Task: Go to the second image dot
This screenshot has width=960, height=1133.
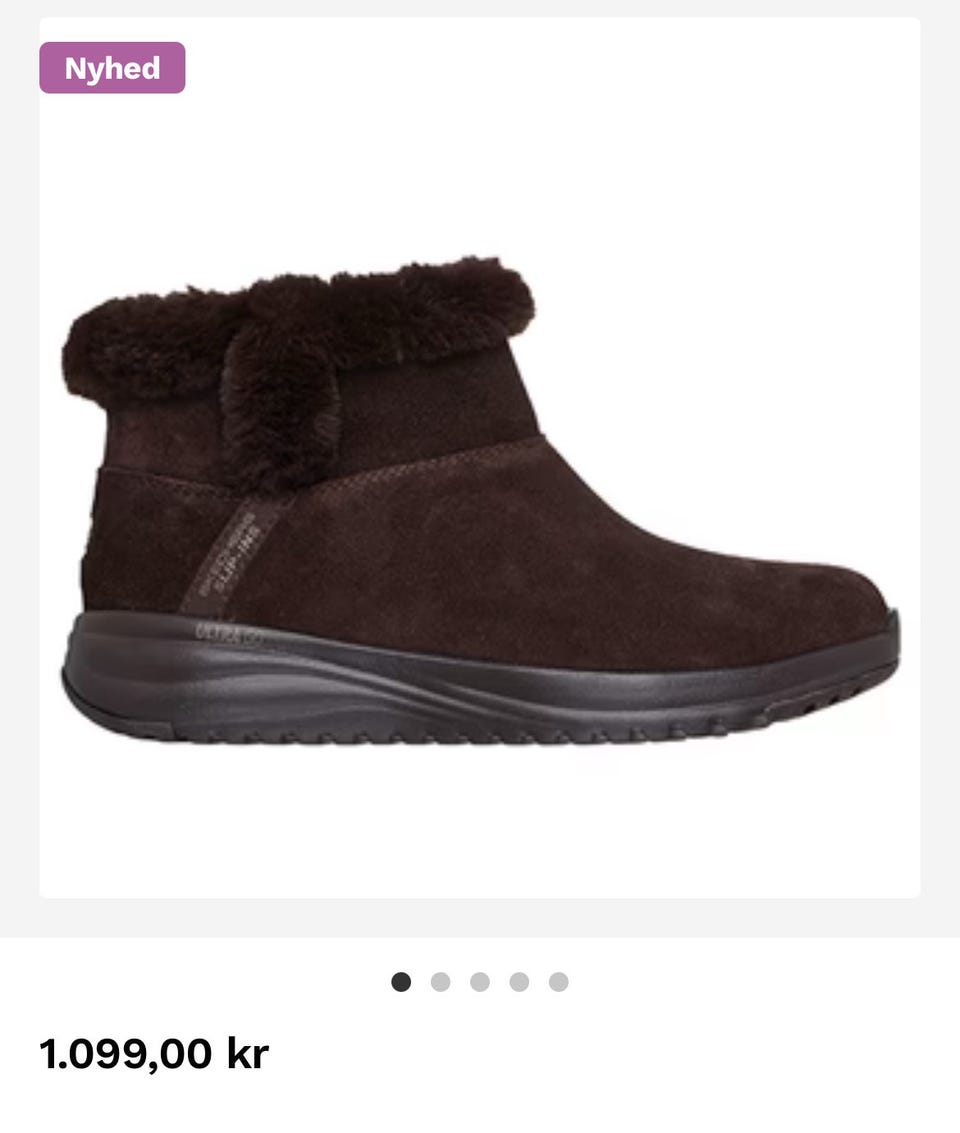Action: [441, 982]
